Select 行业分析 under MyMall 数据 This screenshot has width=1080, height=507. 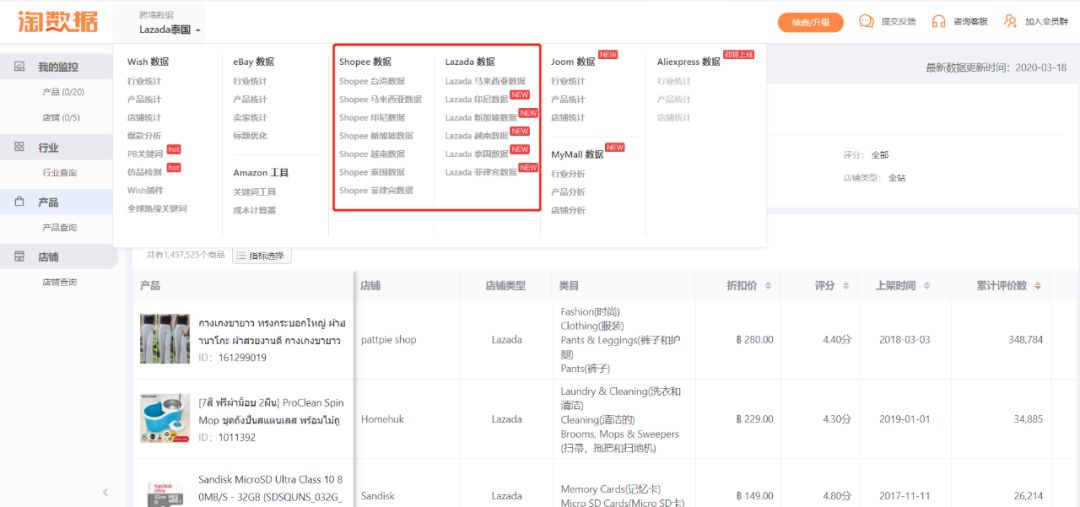[x=568, y=174]
